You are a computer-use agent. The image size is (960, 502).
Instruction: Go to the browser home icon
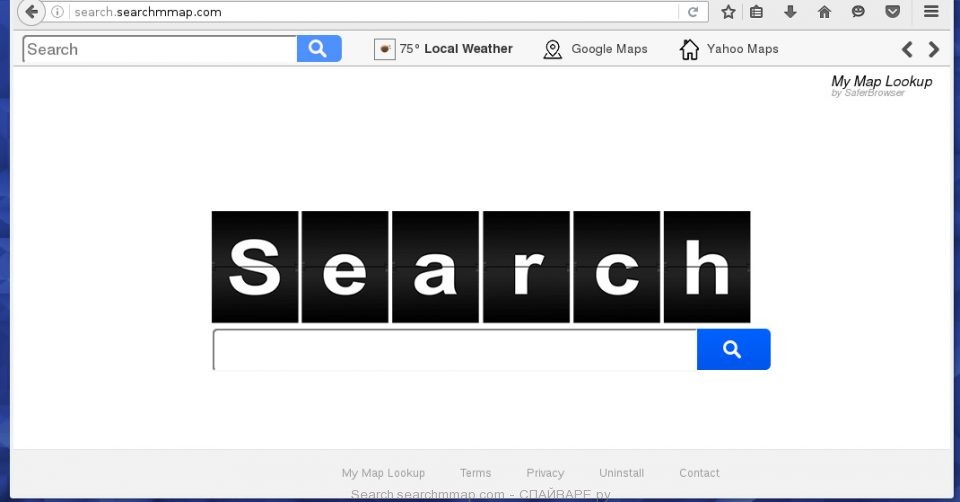824,12
